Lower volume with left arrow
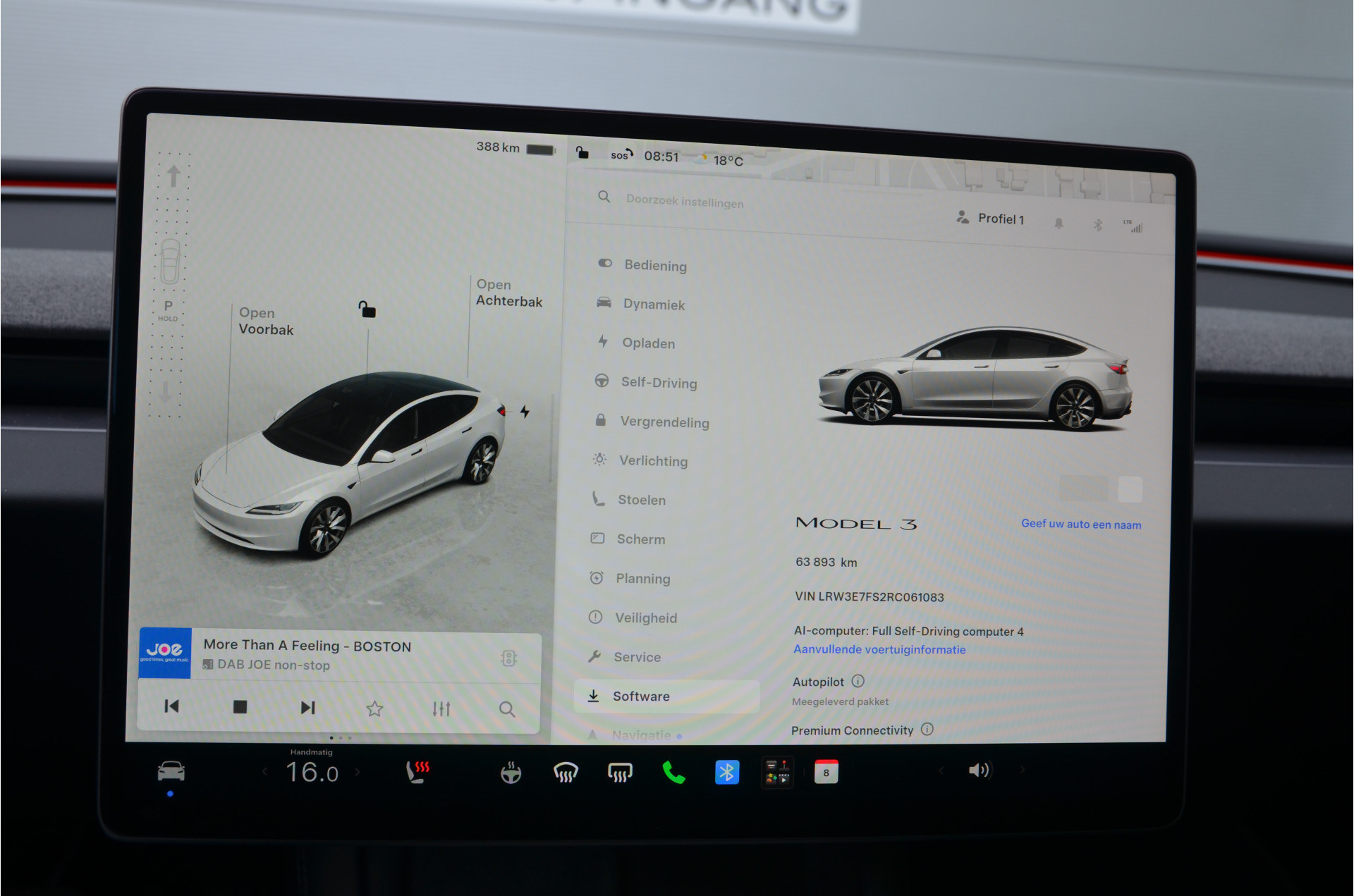The height and width of the screenshot is (896, 1354). coord(941,771)
